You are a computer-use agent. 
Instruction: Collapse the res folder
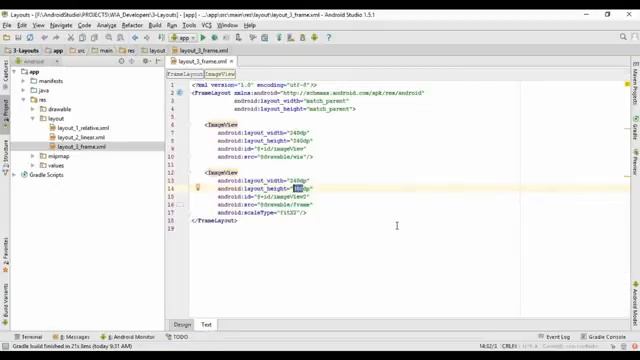(23, 100)
